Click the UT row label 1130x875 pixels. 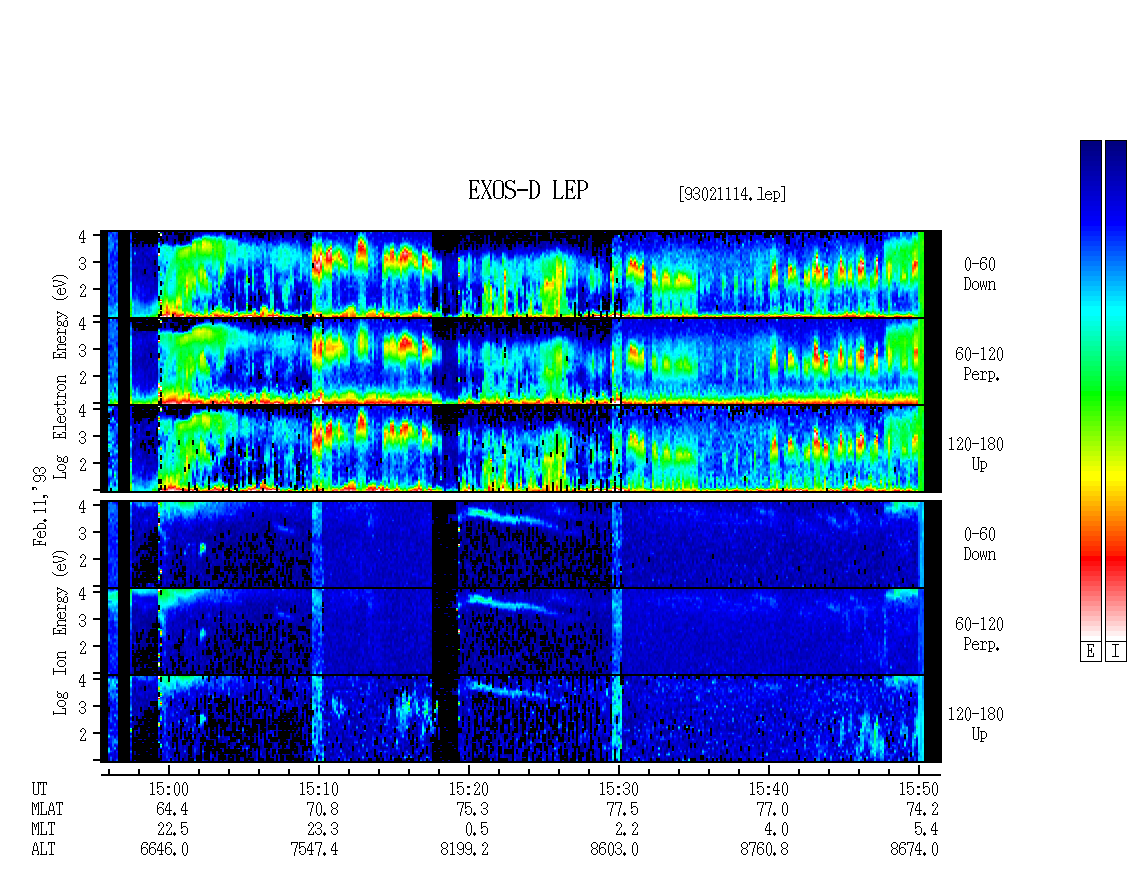click(39, 789)
